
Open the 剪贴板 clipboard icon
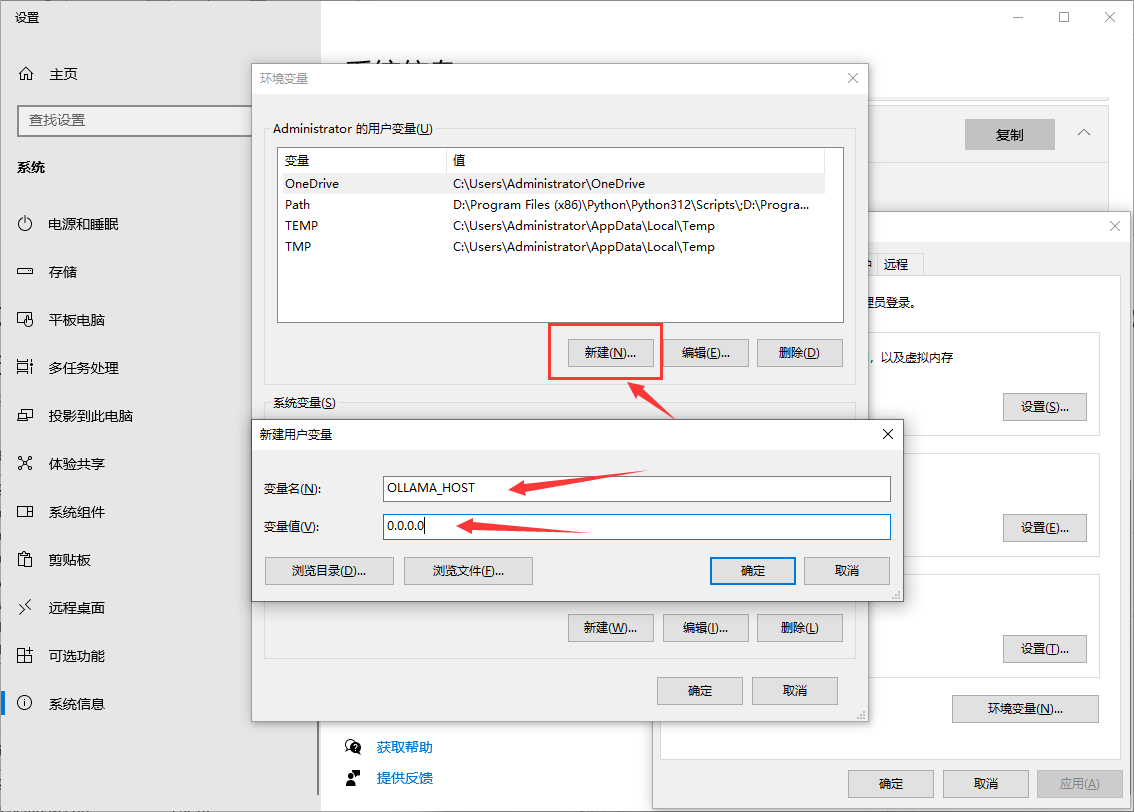coord(26,560)
